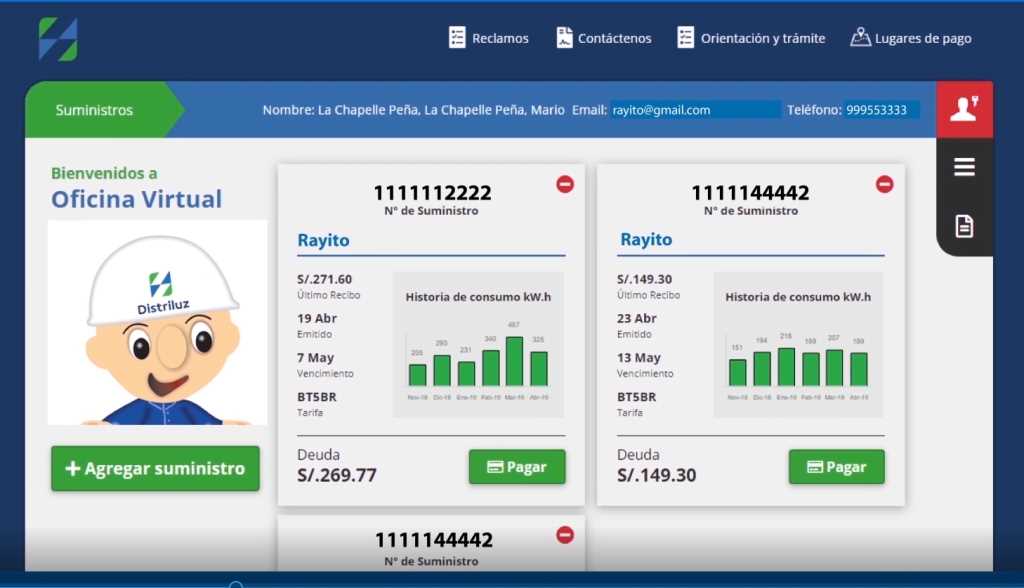Remove suministro 1111112222 with its red minus
The height and width of the screenshot is (588, 1024).
click(565, 184)
